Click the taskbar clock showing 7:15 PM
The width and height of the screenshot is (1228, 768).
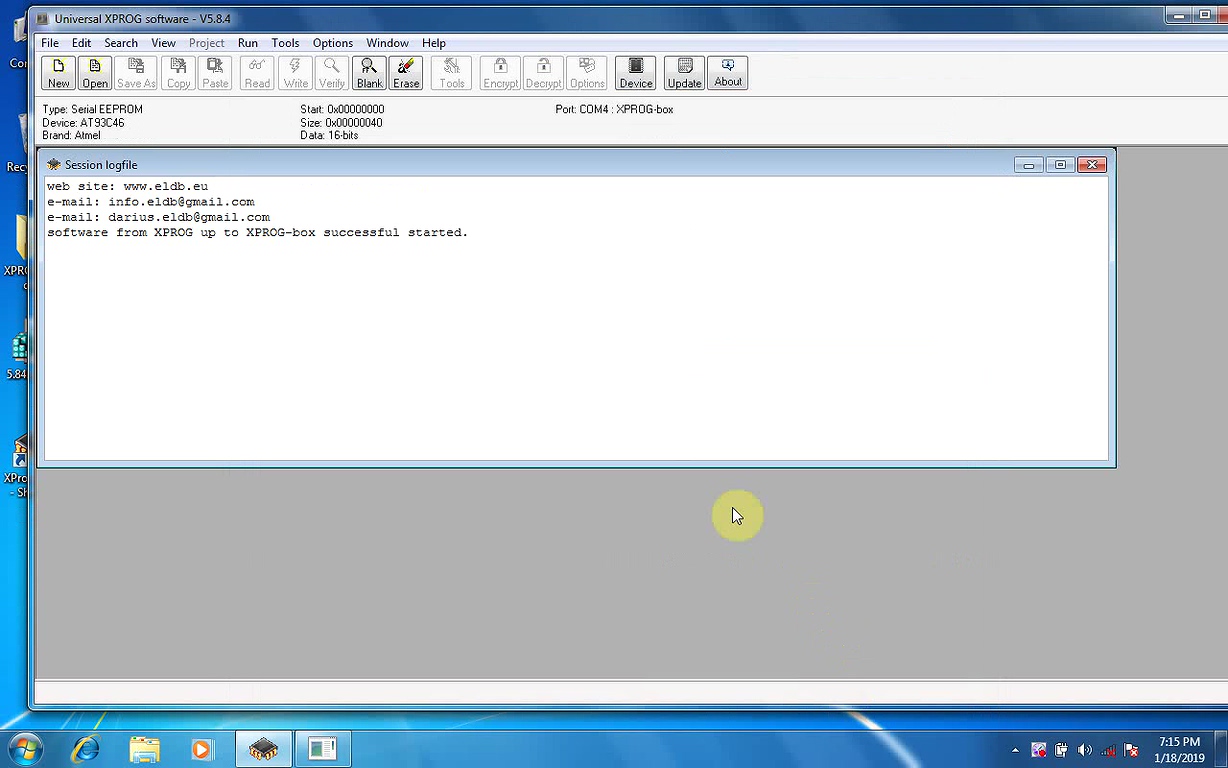point(1180,750)
